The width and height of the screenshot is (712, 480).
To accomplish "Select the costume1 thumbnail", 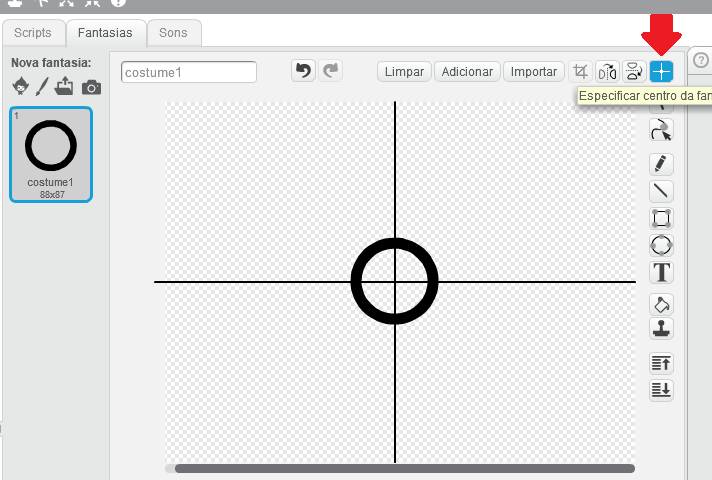I will pos(51,154).
